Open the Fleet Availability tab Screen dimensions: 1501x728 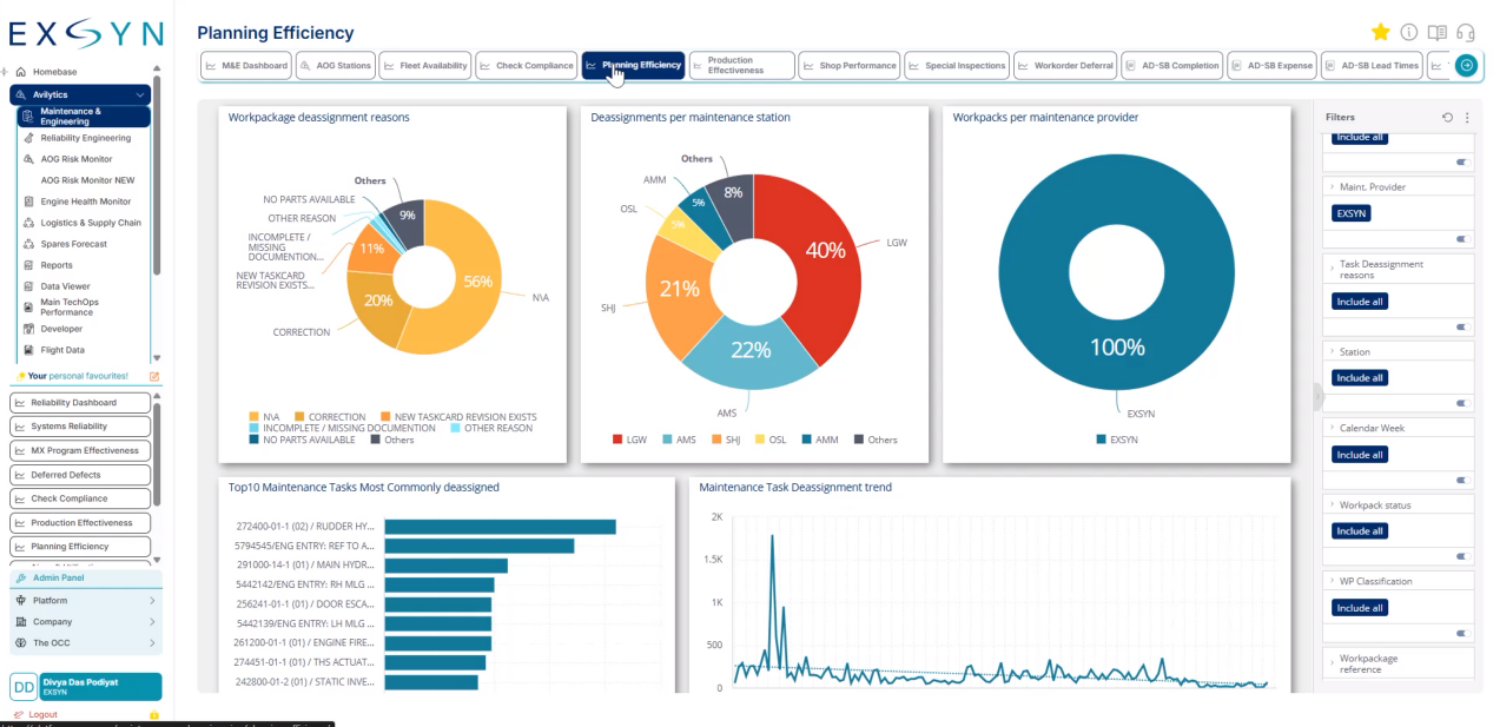[x=425, y=66]
